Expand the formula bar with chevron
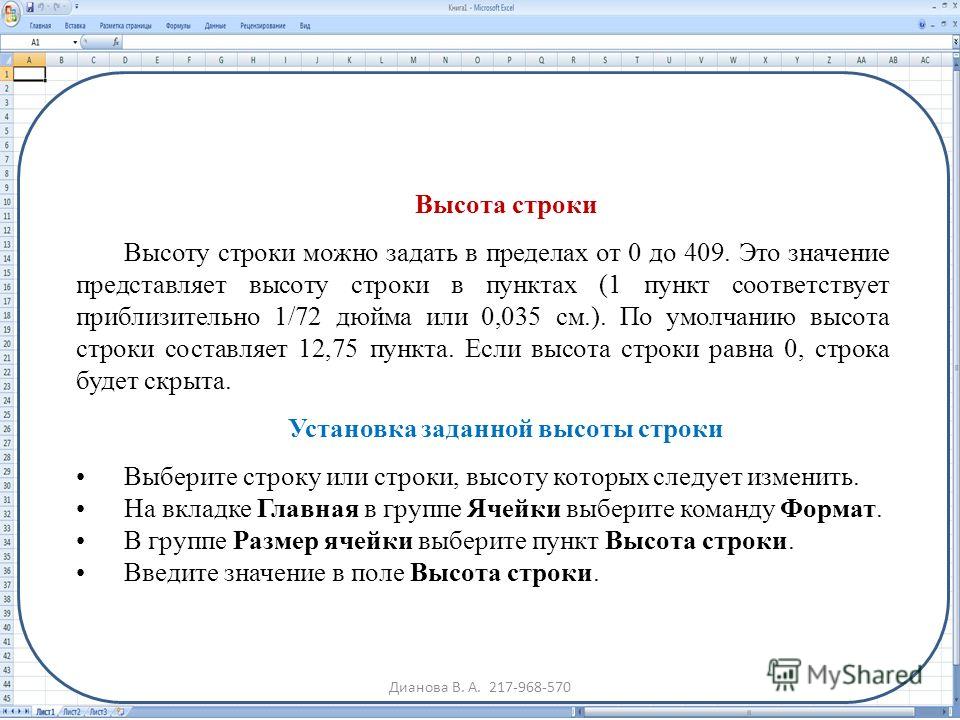The height and width of the screenshot is (720, 960). pos(955,42)
